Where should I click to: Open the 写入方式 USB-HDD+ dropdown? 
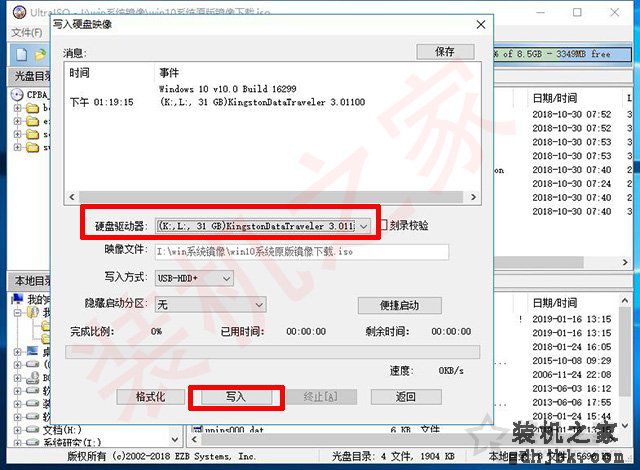227,279
